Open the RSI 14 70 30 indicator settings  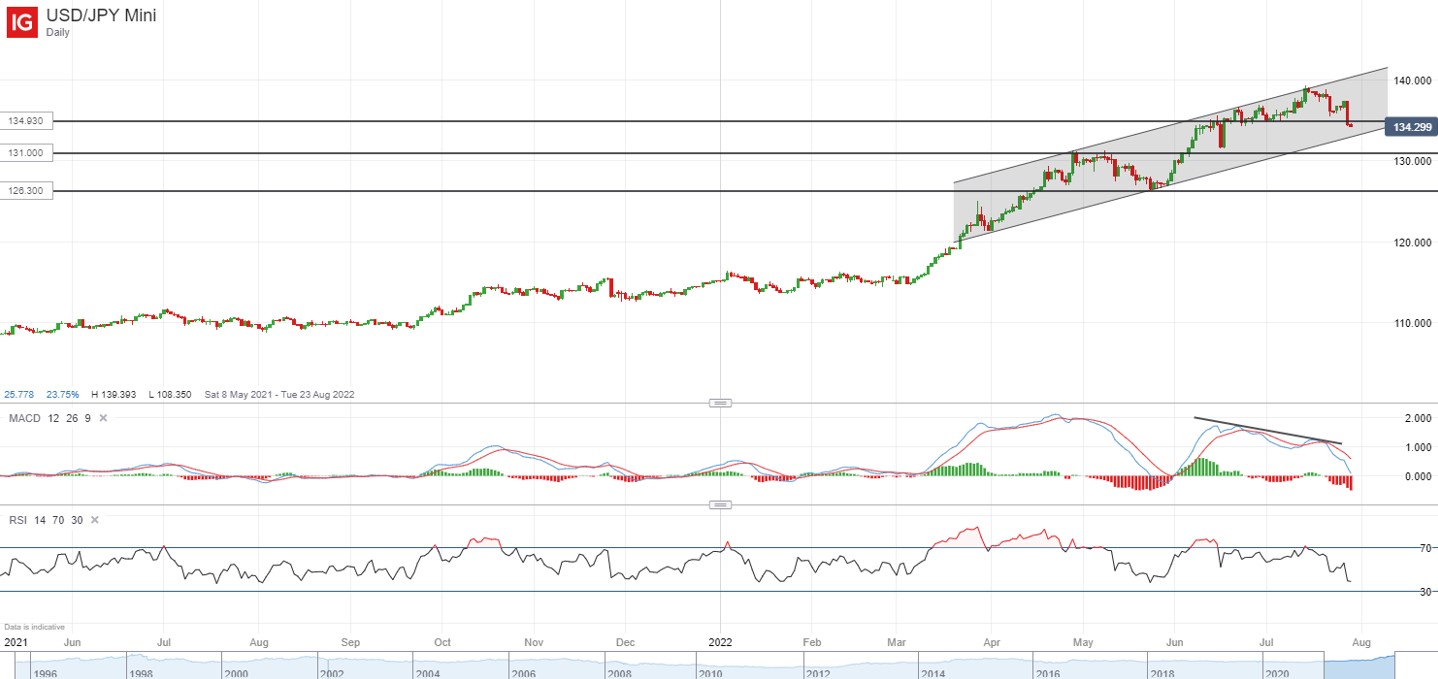tap(45, 520)
